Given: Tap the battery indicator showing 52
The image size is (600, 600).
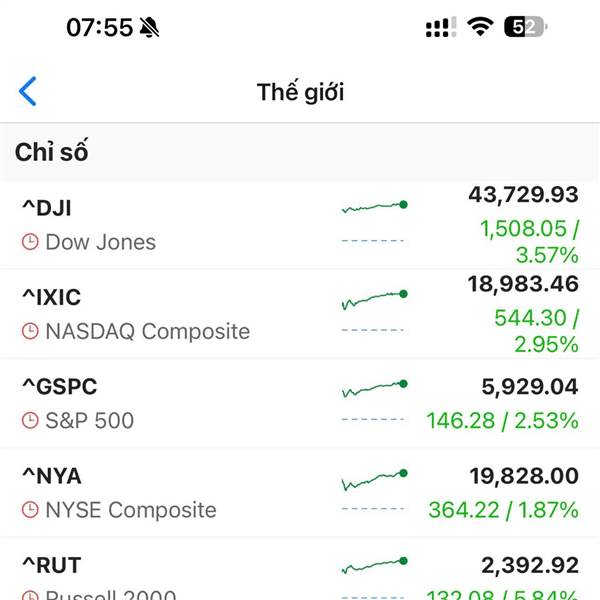Looking at the screenshot, I should [x=525, y=27].
